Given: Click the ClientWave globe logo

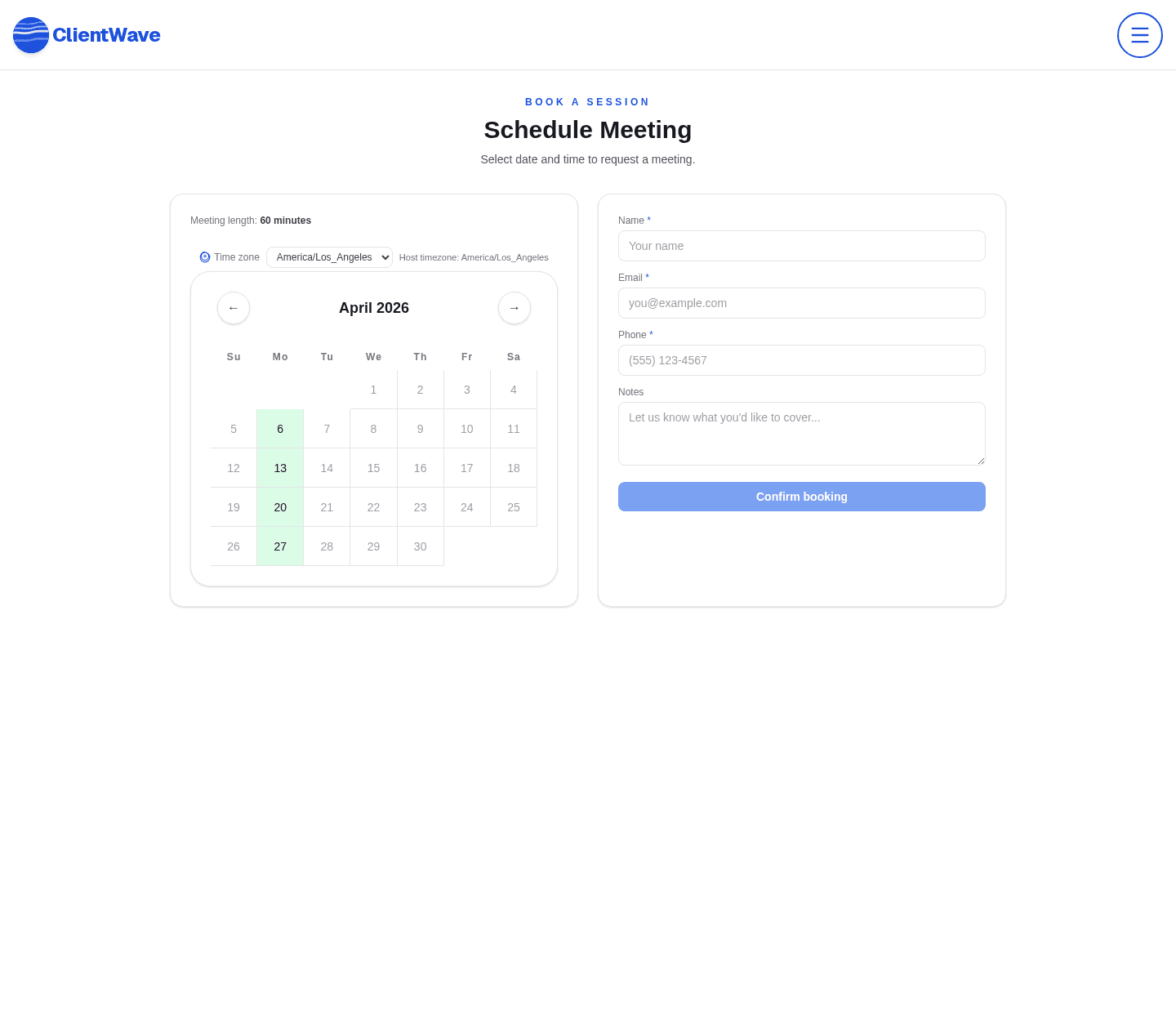Looking at the screenshot, I should pos(30,35).
